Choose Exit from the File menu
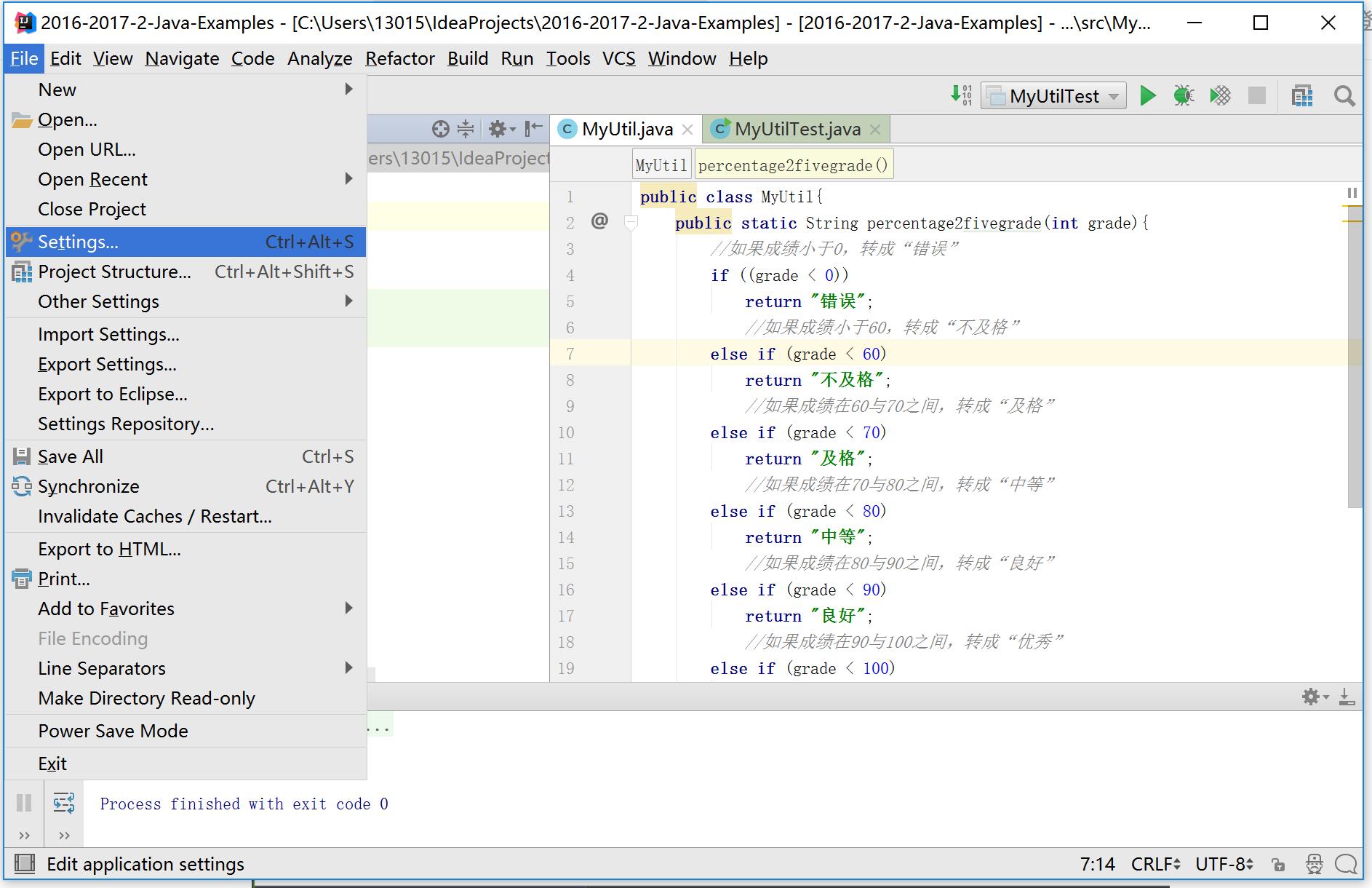The height and width of the screenshot is (888, 1372). tap(186, 764)
